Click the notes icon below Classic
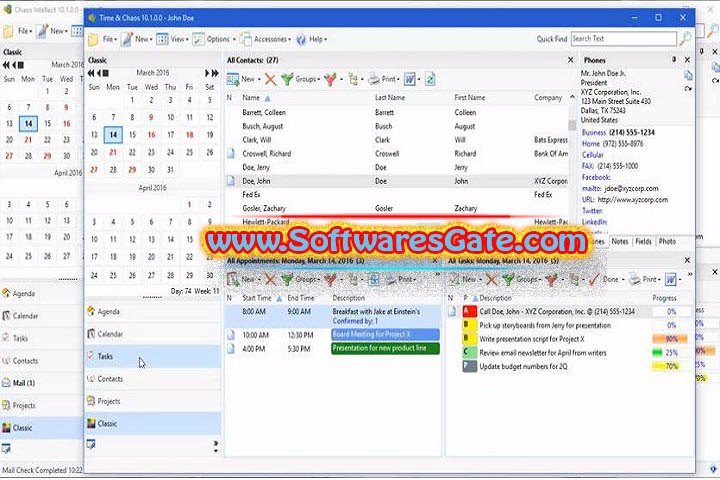This screenshot has width=720, height=480. click(91, 445)
